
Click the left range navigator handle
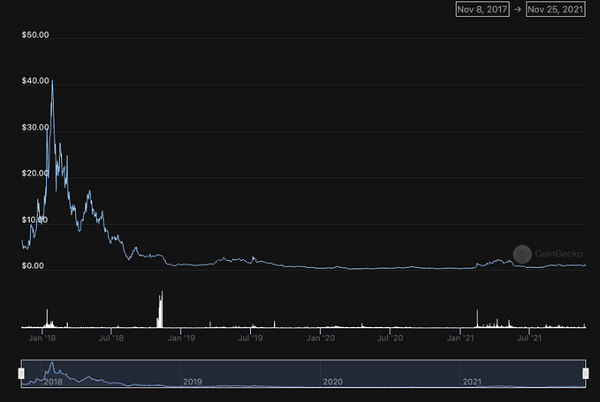coord(21,373)
